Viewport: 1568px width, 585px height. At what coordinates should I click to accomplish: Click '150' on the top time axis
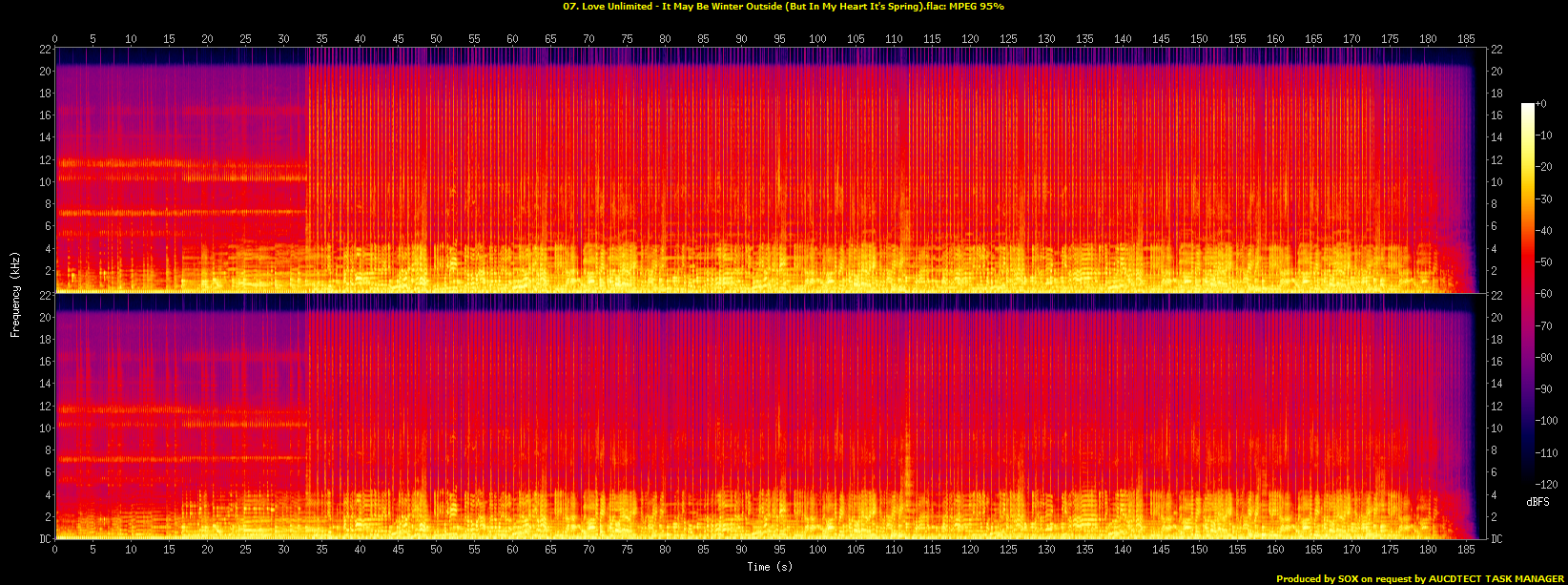pos(1199,39)
